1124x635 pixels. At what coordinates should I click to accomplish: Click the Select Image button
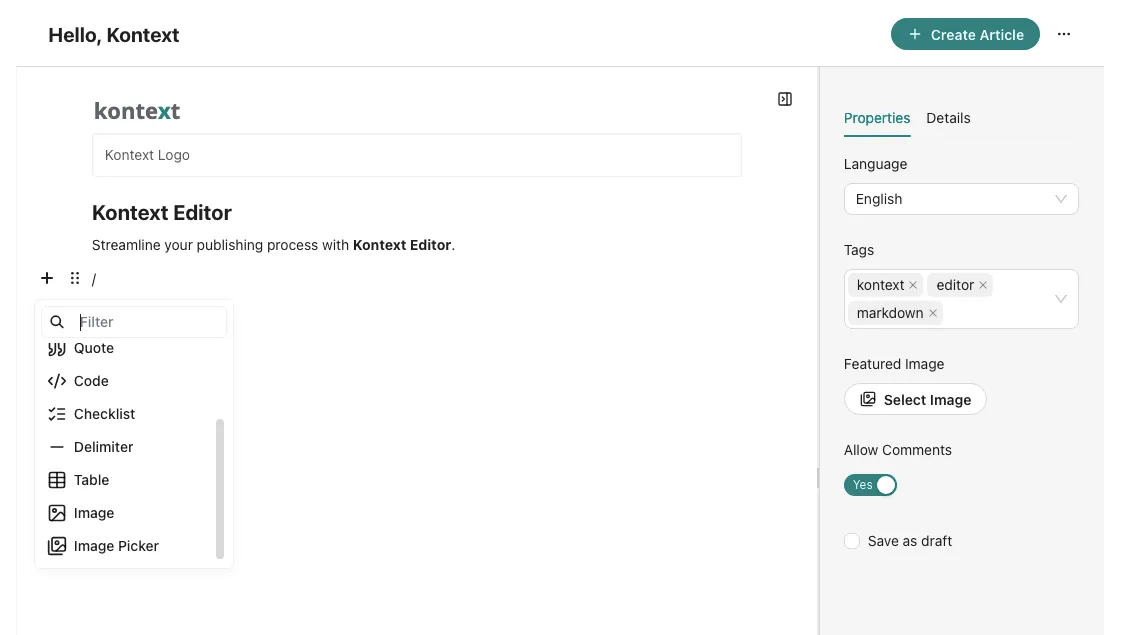click(x=915, y=399)
